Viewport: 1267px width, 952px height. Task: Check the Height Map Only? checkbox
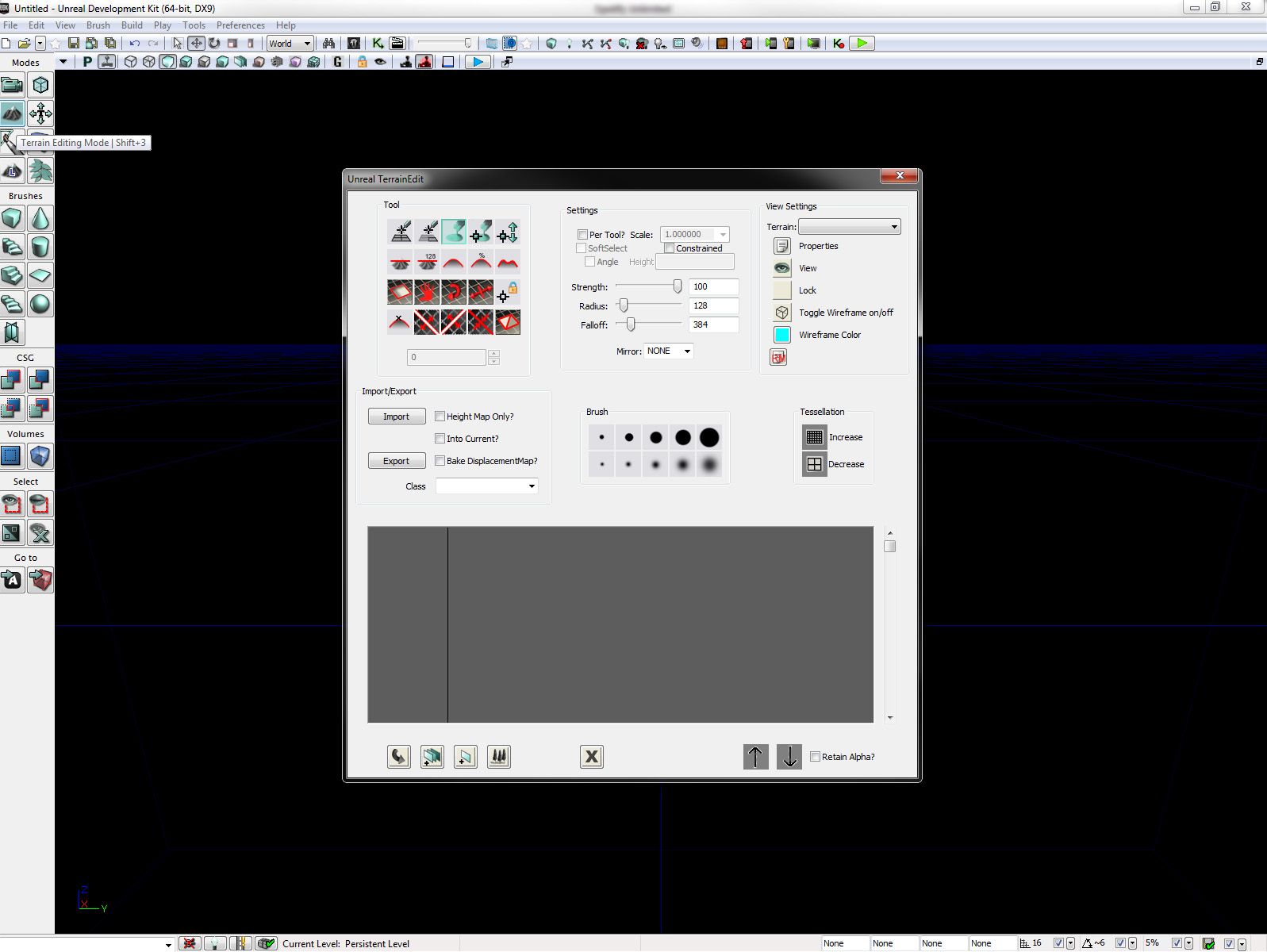pos(440,416)
